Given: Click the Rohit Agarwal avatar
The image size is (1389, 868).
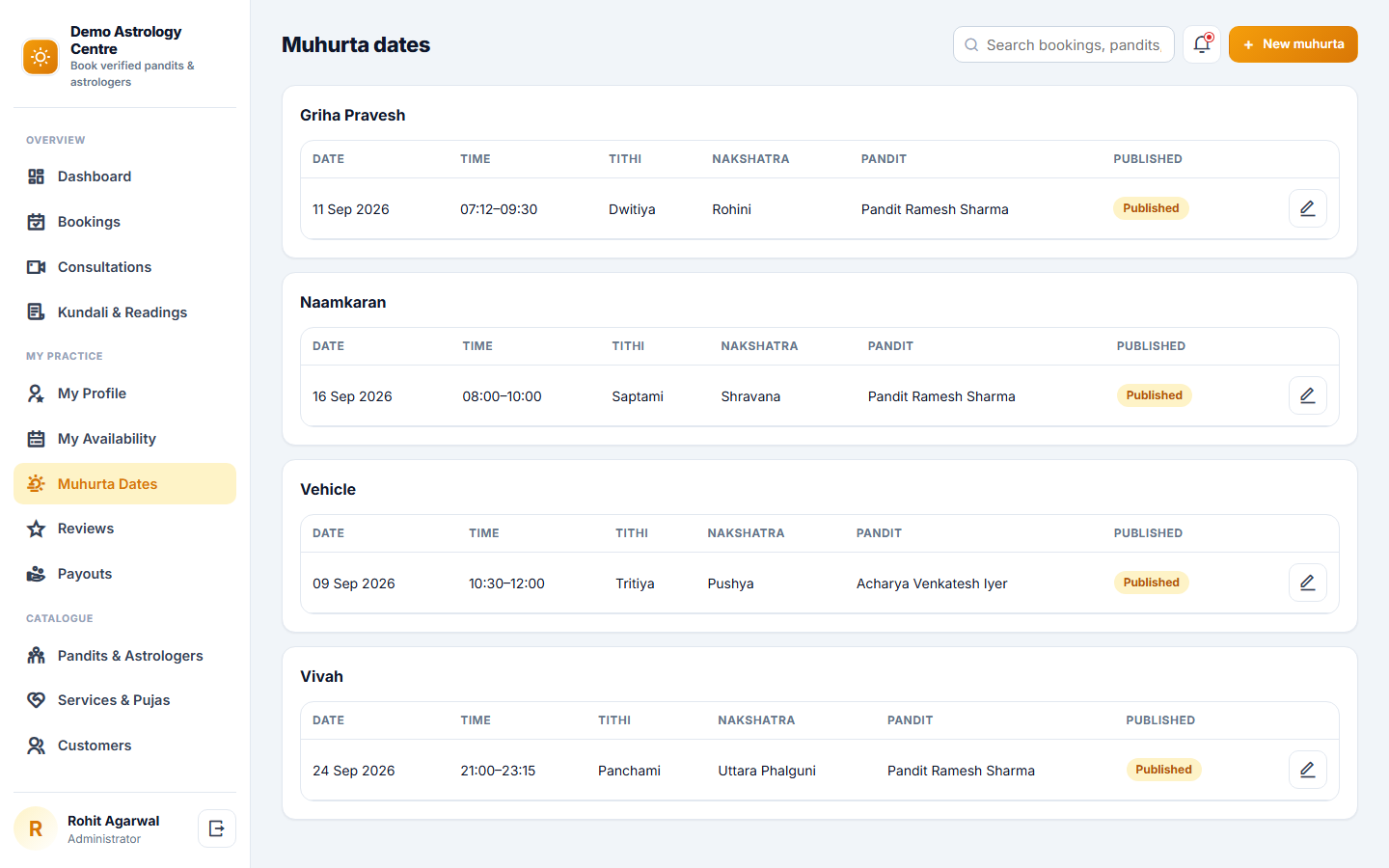Looking at the screenshot, I should 36,828.
